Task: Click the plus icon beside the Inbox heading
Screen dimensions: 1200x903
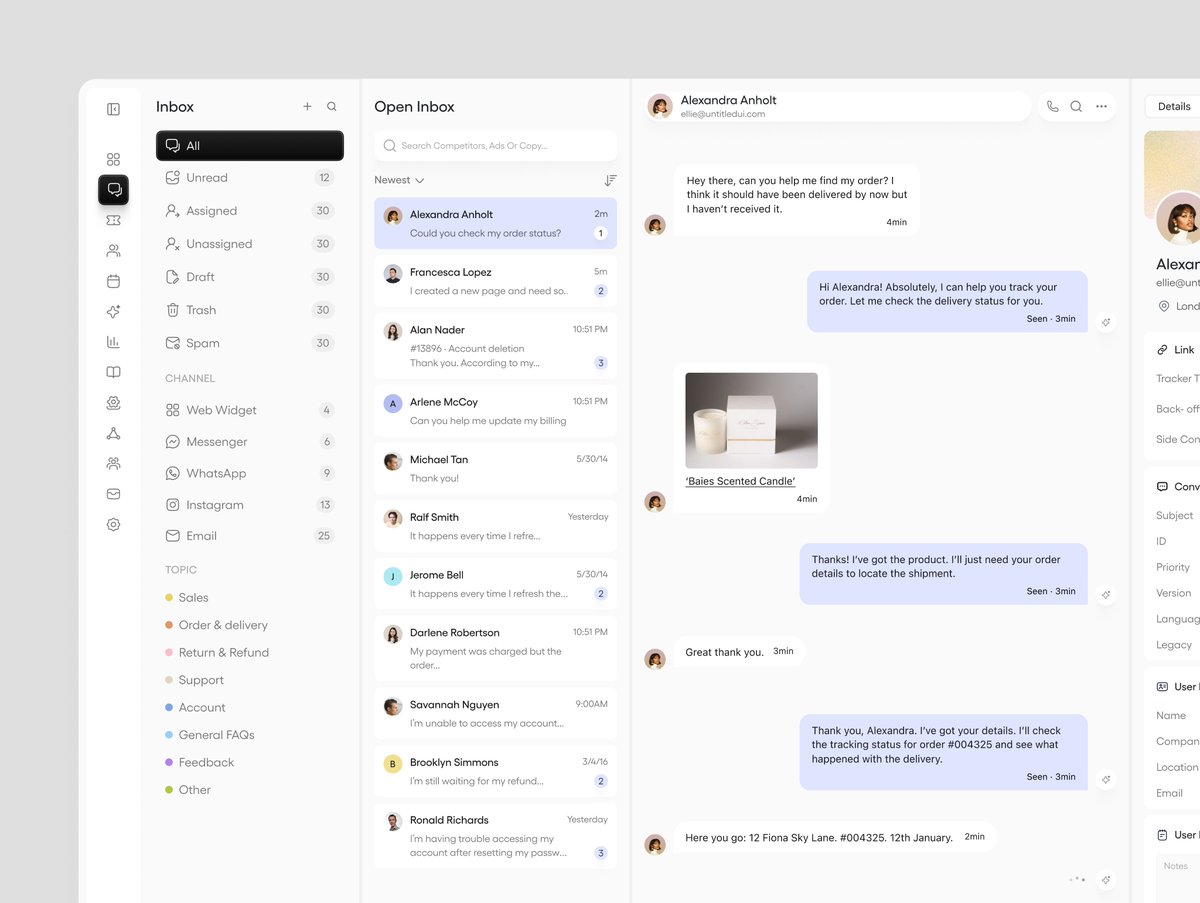Action: [307, 106]
